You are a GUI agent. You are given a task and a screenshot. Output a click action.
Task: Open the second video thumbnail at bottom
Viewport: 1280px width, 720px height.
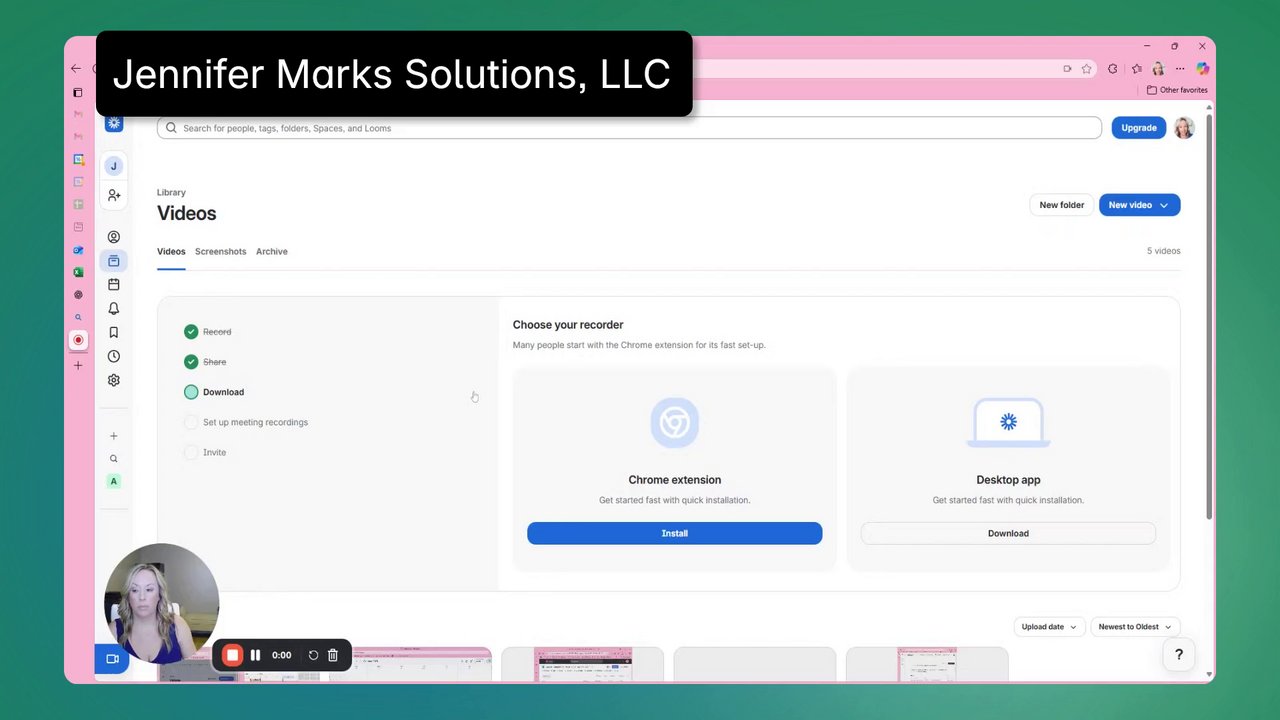point(410,665)
